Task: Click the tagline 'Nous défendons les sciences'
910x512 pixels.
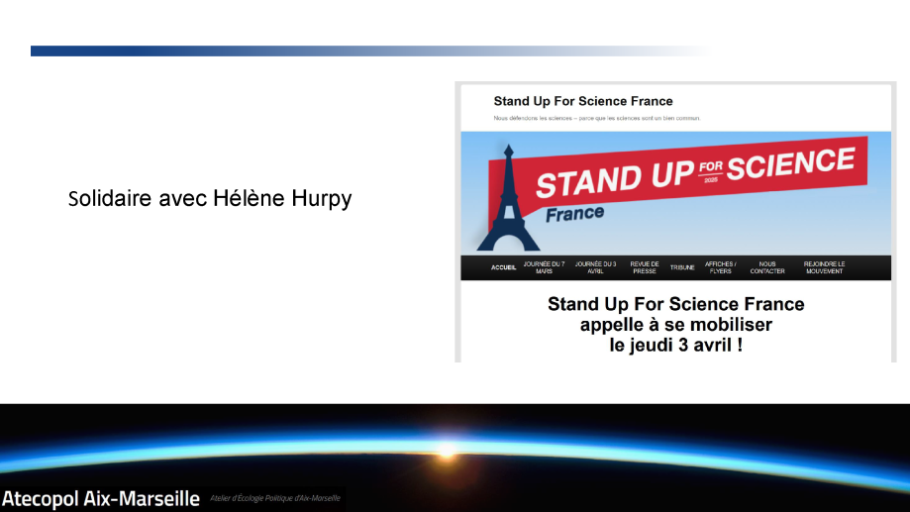Action: [597, 118]
